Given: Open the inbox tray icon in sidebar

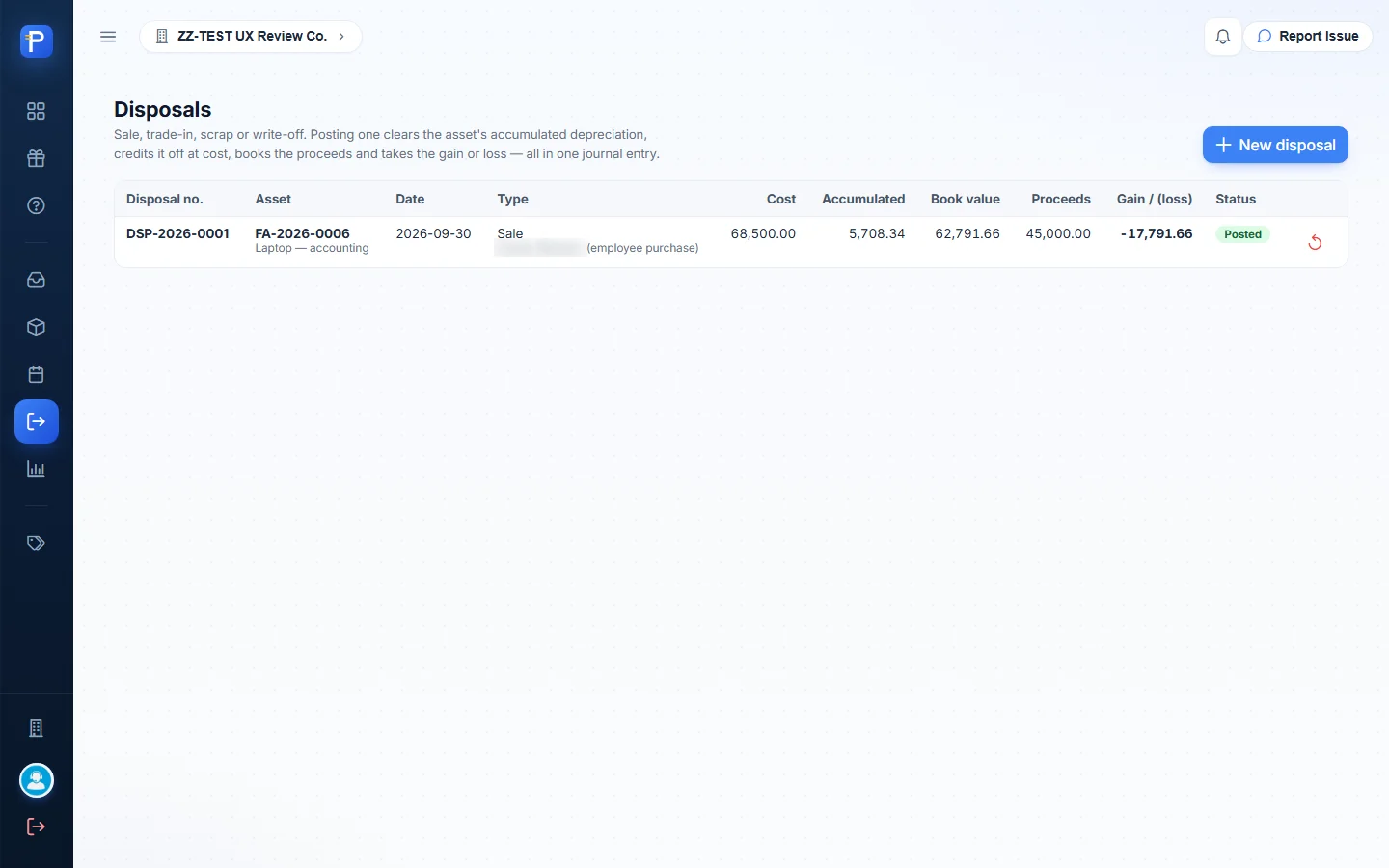Looking at the screenshot, I should point(37,280).
